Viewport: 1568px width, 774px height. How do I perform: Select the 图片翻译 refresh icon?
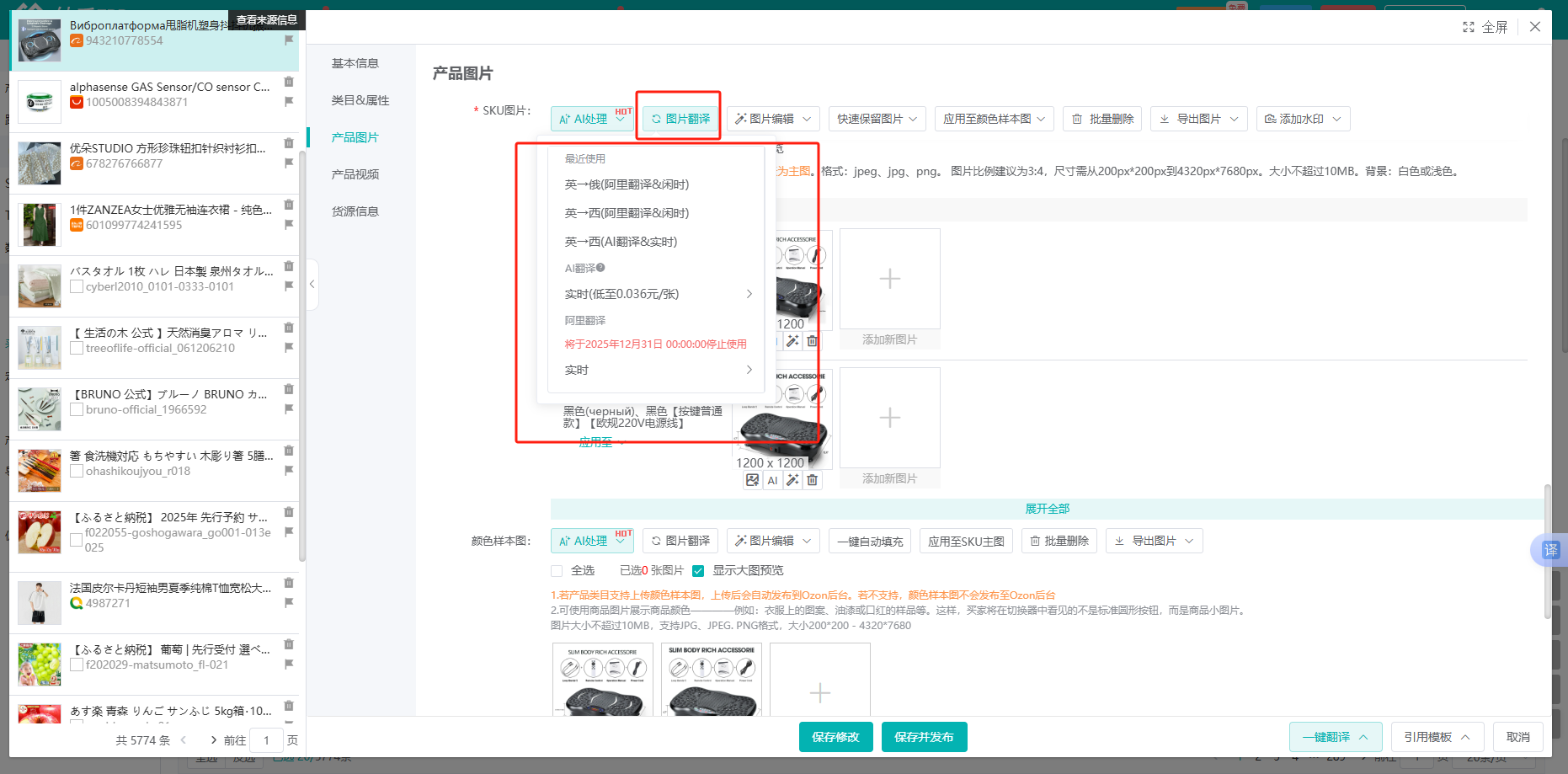pos(658,119)
